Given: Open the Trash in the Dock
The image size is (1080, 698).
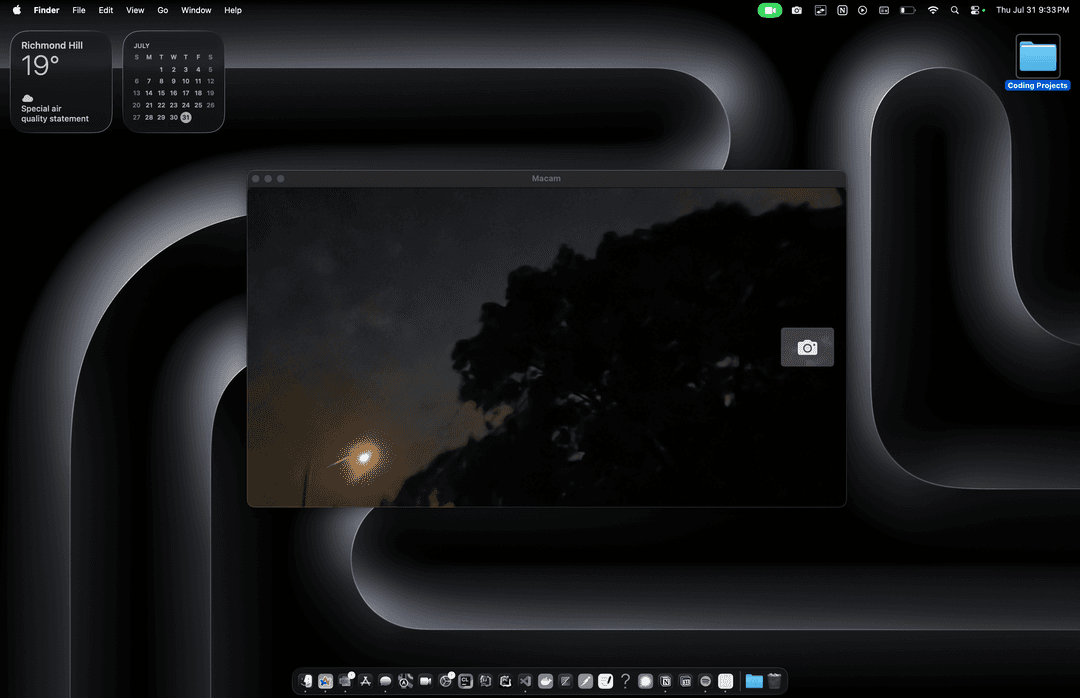Looking at the screenshot, I should coord(774,681).
